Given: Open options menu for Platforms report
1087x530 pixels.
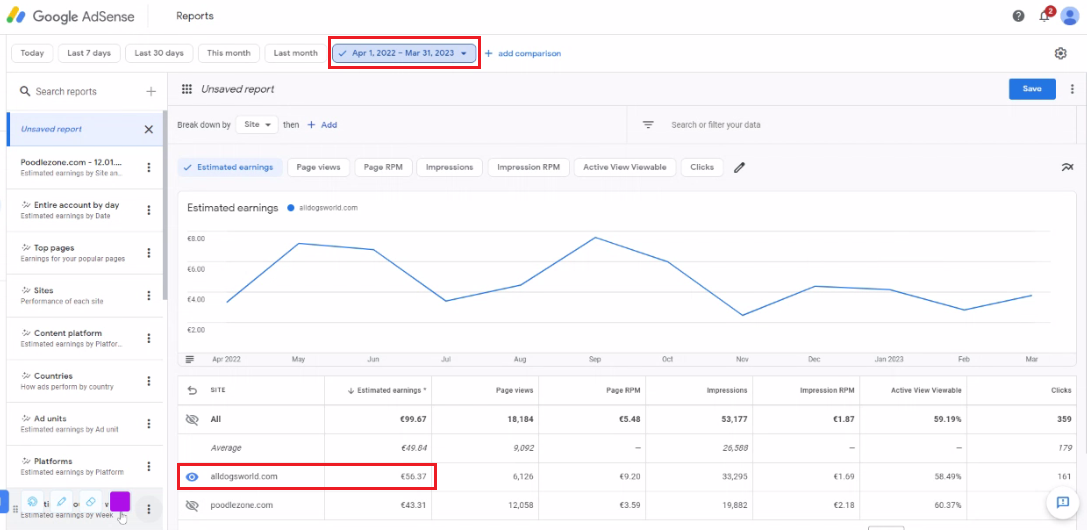Looking at the screenshot, I should [148, 466].
